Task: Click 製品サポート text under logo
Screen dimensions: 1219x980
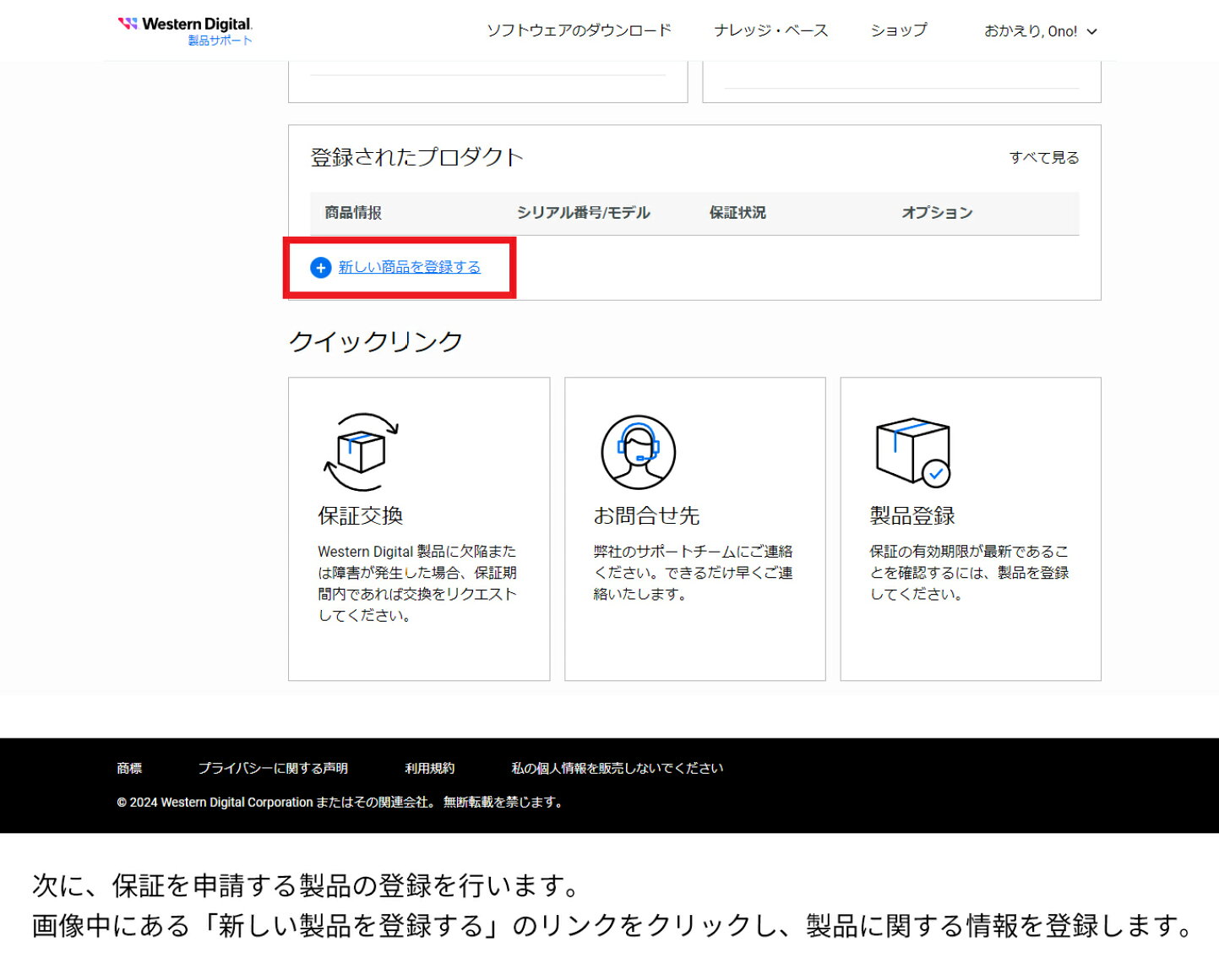Action: pyautogui.click(x=220, y=41)
